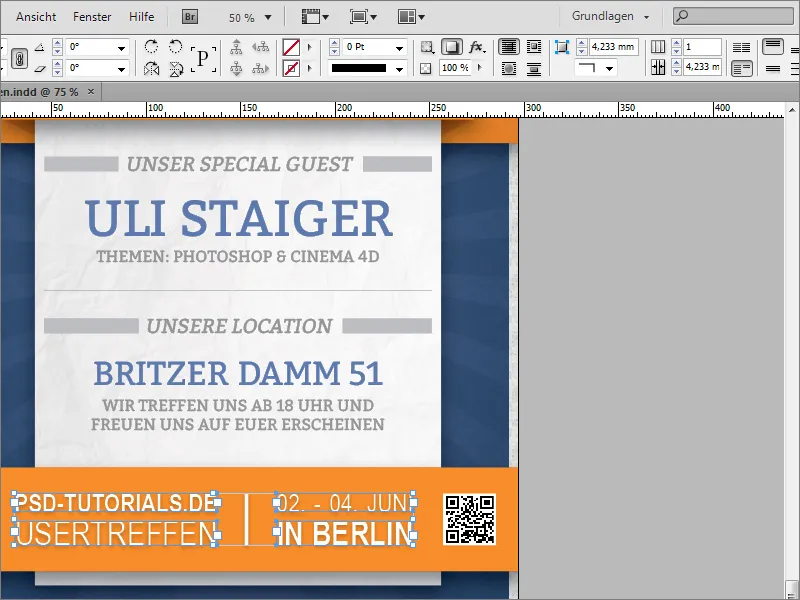Increase the corner size stepper
This screenshot has height=600, width=800.
pos(582,43)
